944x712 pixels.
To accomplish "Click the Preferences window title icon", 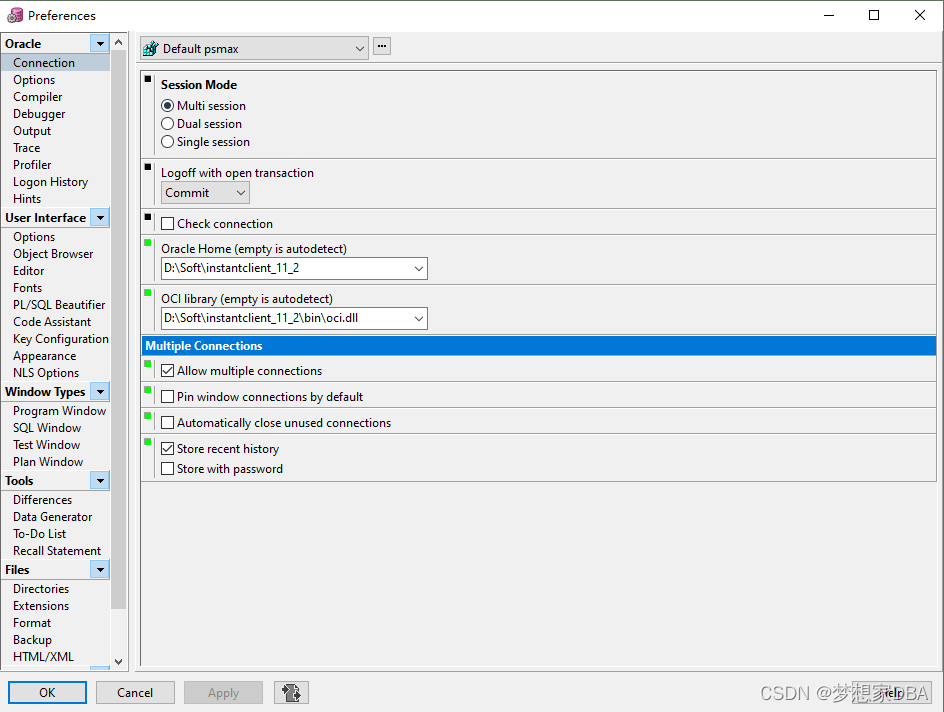I will pyautogui.click(x=15, y=15).
